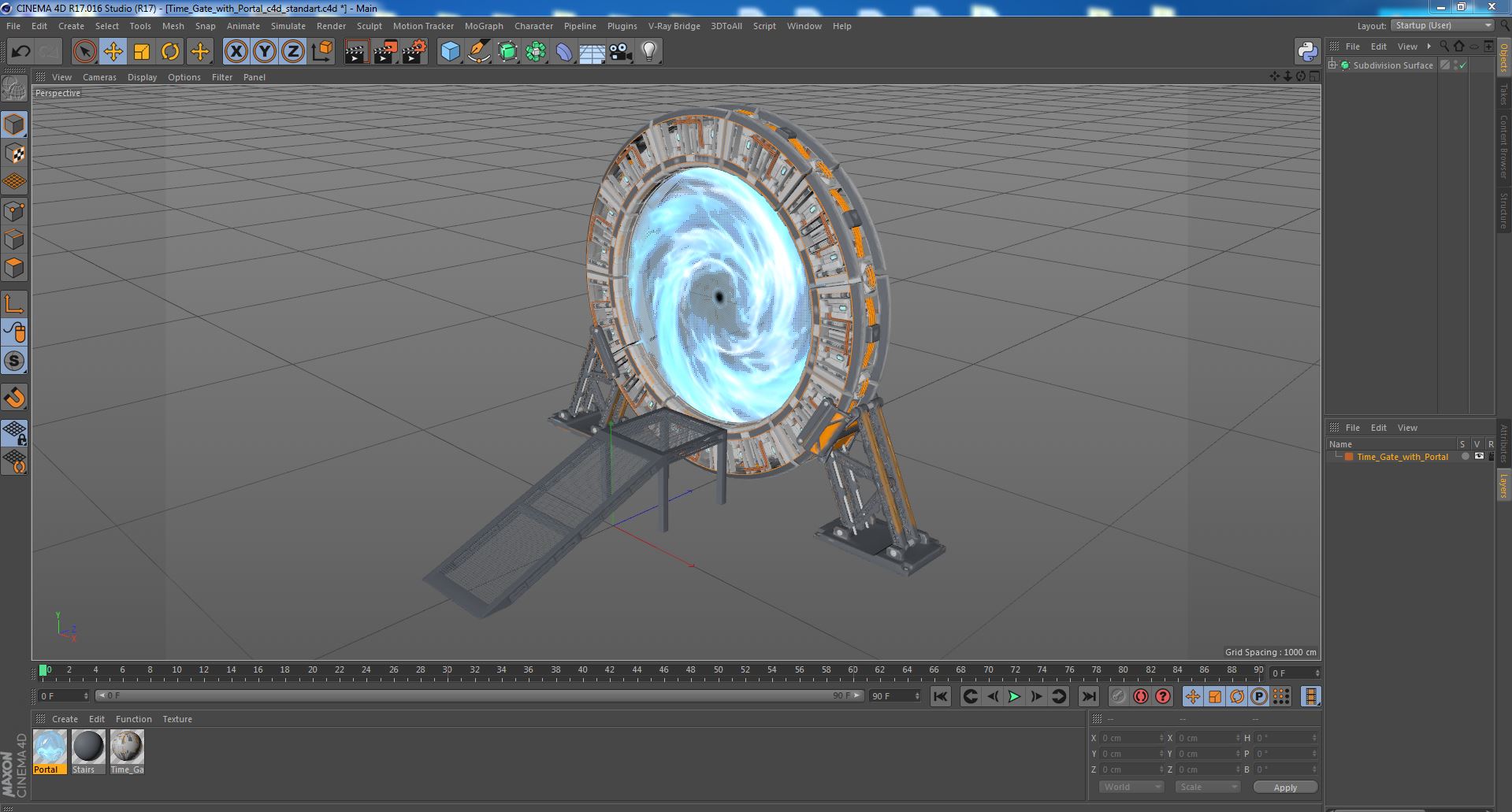
Task: Open the Array modeling objects icon
Action: 536,52
